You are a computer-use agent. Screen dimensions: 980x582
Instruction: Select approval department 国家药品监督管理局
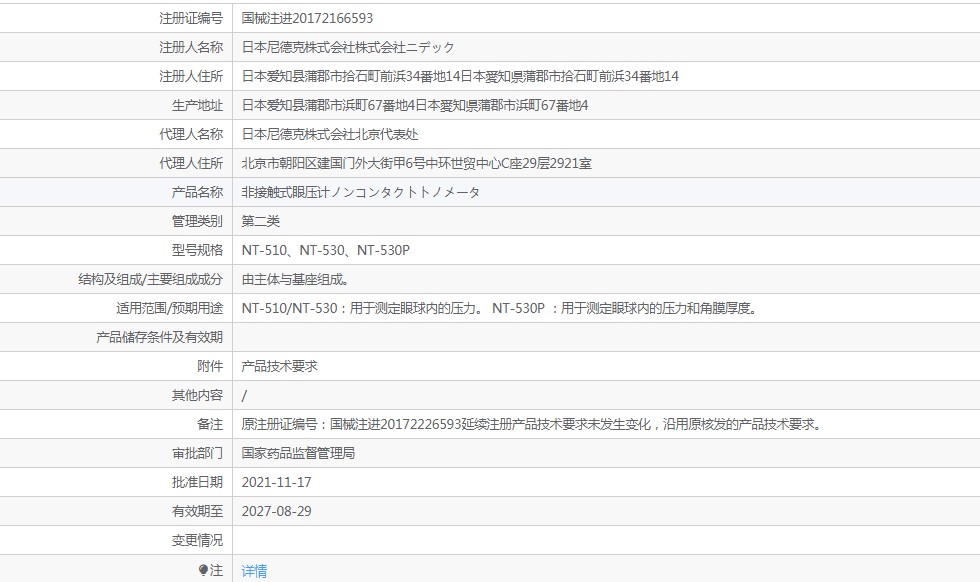298,453
